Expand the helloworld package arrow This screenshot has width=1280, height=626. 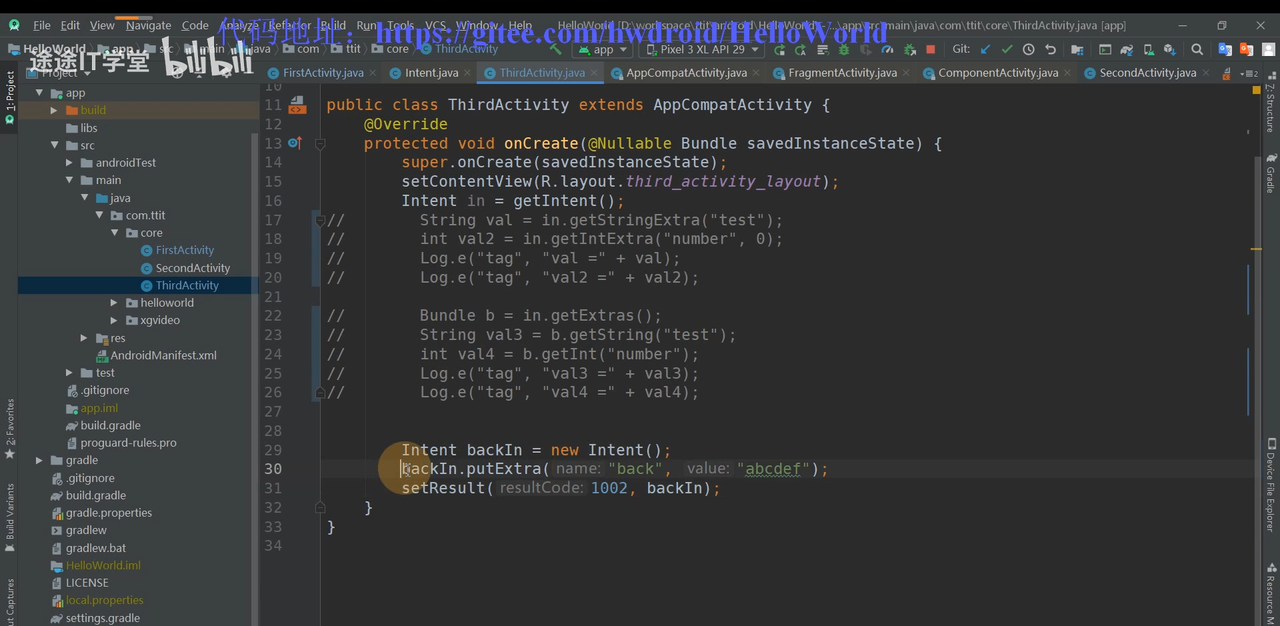(x=114, y=303)
